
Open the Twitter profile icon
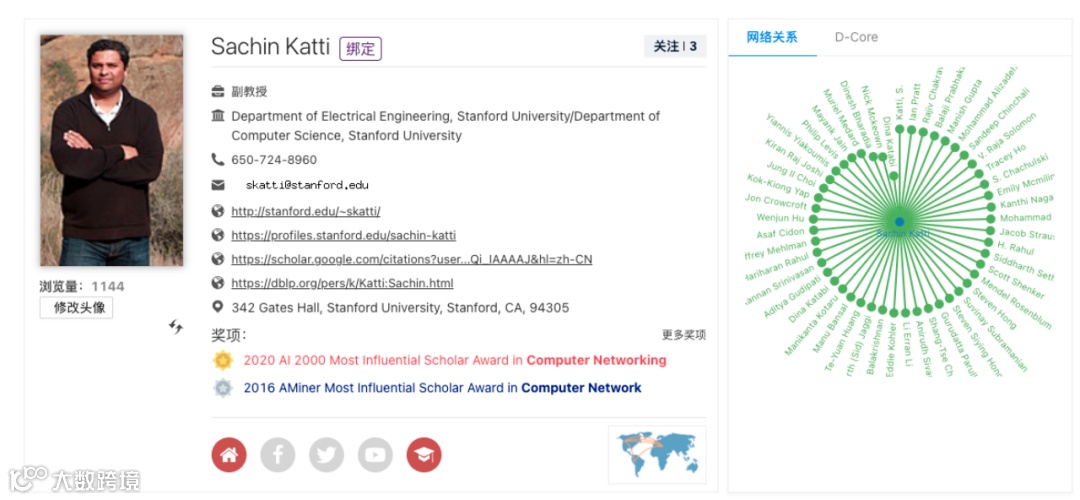coord(326,455)
